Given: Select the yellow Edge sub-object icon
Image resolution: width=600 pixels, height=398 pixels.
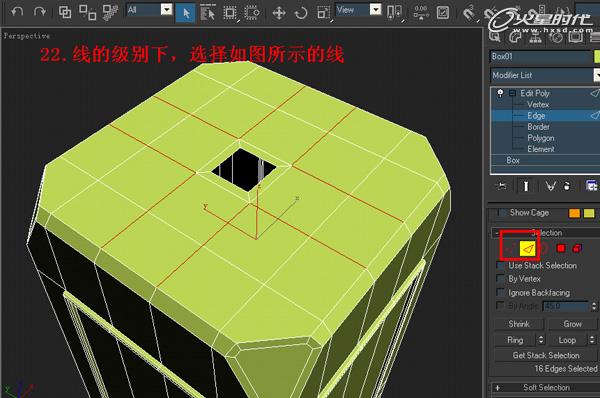Looking at the screenshot, I should pos(528,249).
